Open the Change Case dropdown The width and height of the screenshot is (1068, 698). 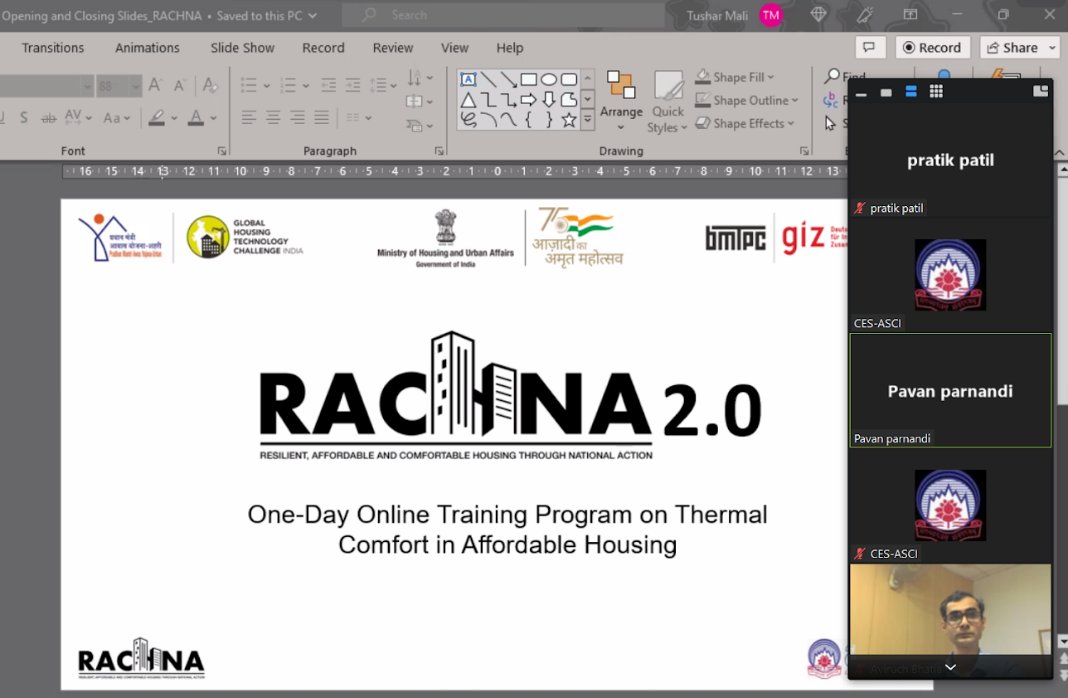[116, 118]
